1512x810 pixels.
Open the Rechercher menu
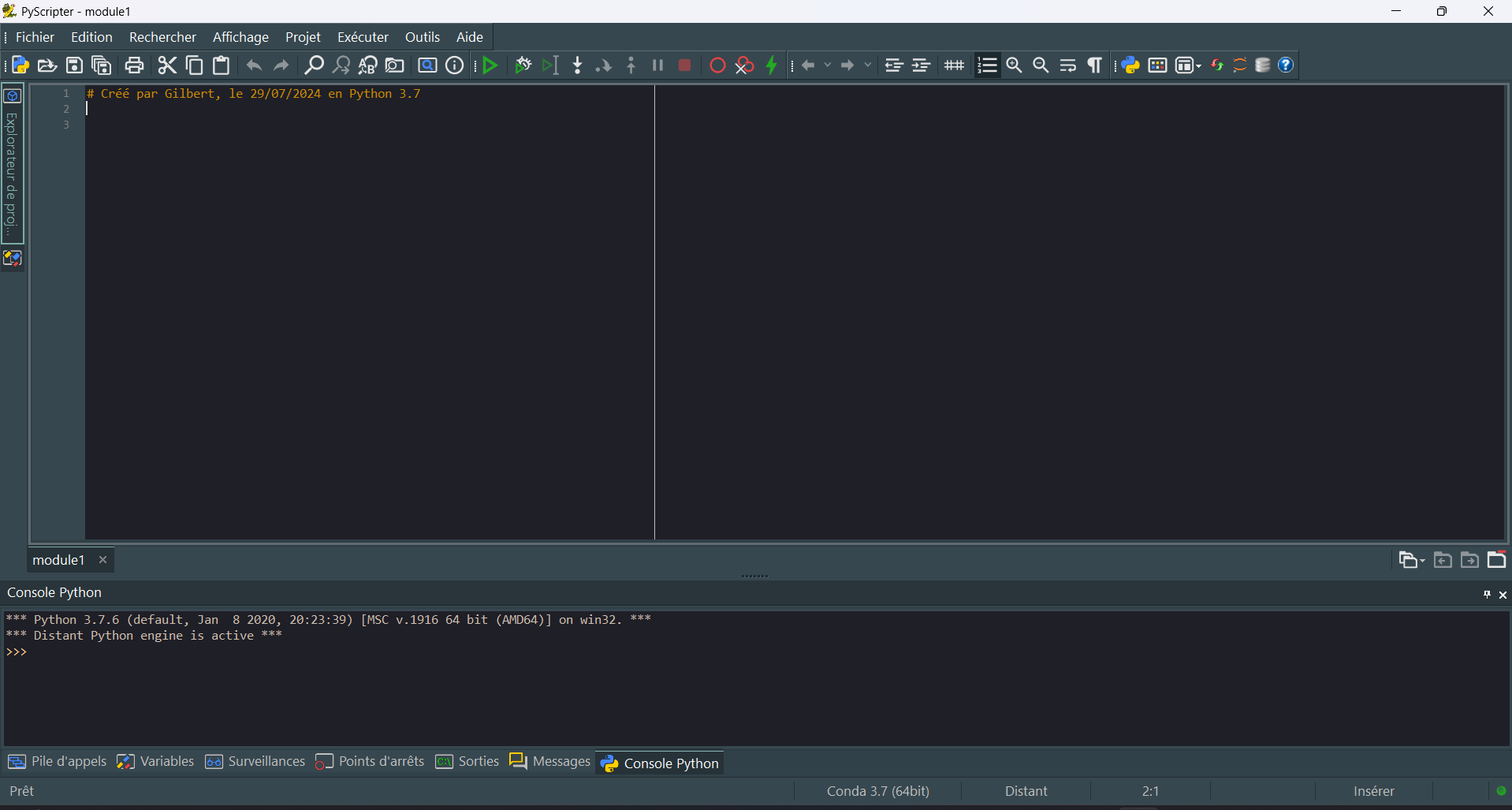point(162,37)
